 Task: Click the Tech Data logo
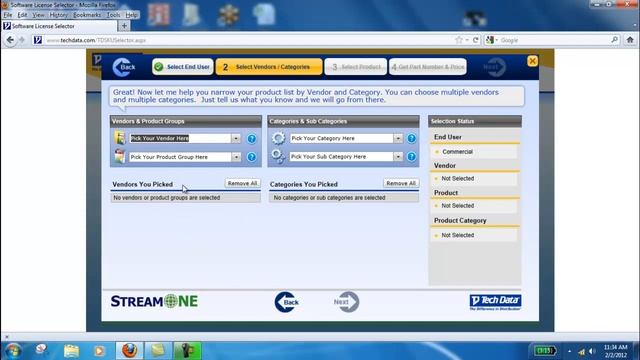coord(495,302)
